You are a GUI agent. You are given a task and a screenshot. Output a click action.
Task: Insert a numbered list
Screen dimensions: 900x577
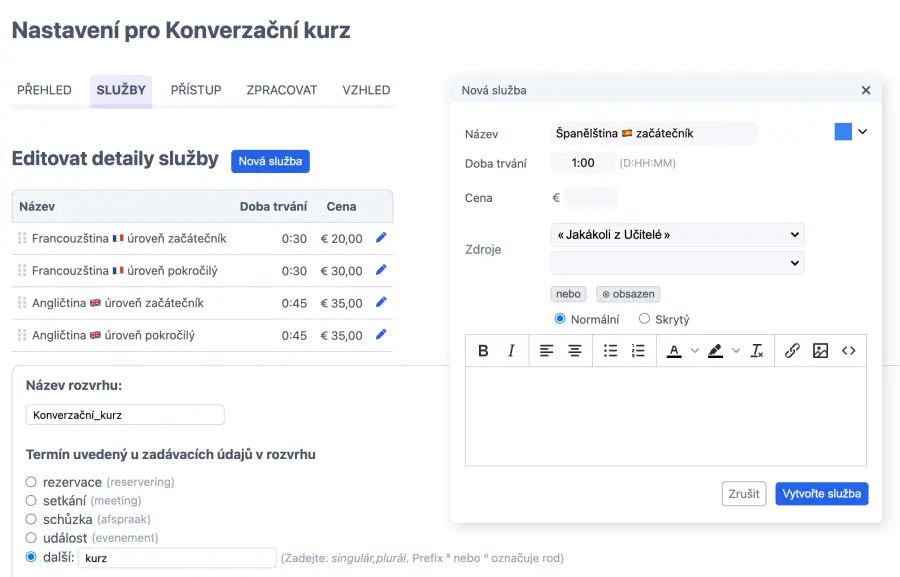(x=638, y=351)
